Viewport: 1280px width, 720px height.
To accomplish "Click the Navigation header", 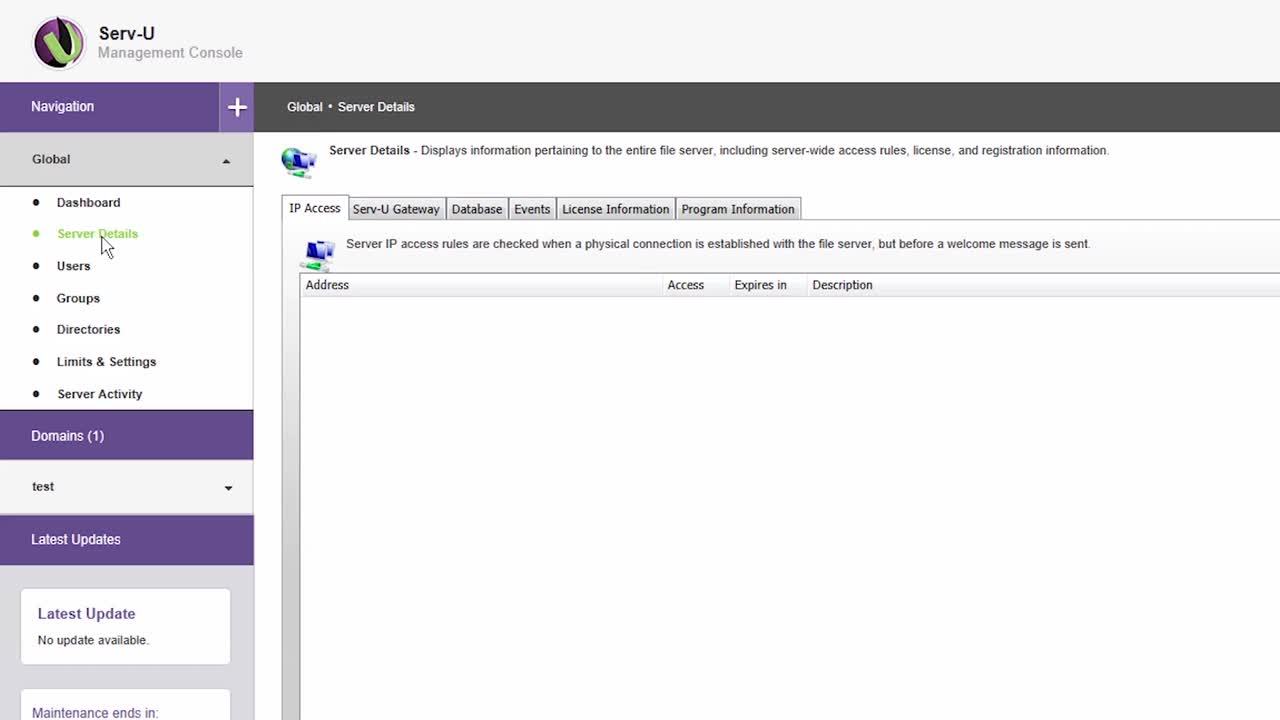I will click(109, 107).
